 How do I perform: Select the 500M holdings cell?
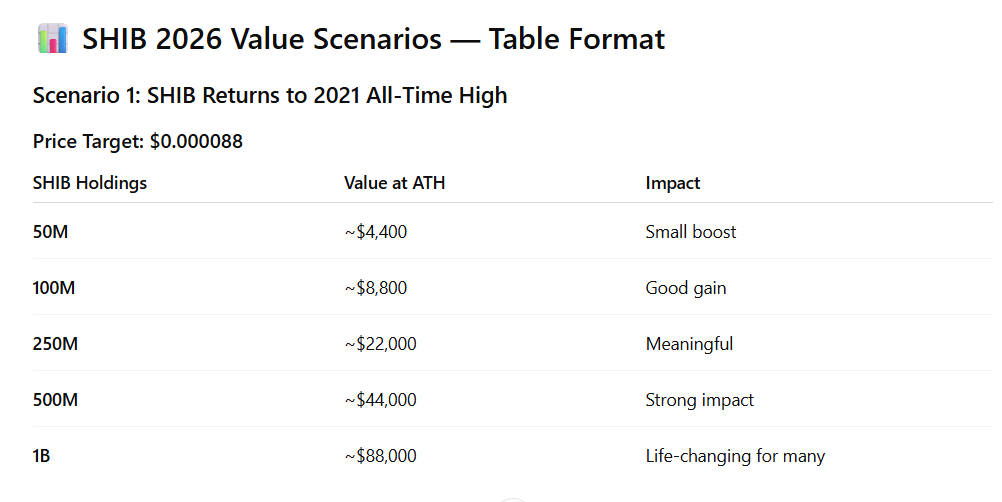pyautogui.click(x=55, y=400)
